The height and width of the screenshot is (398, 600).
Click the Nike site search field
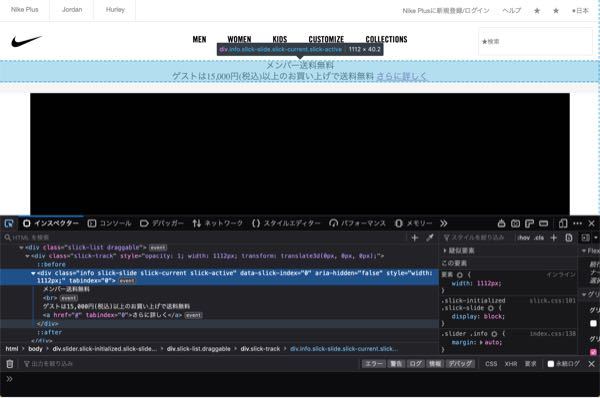(535, 41)
